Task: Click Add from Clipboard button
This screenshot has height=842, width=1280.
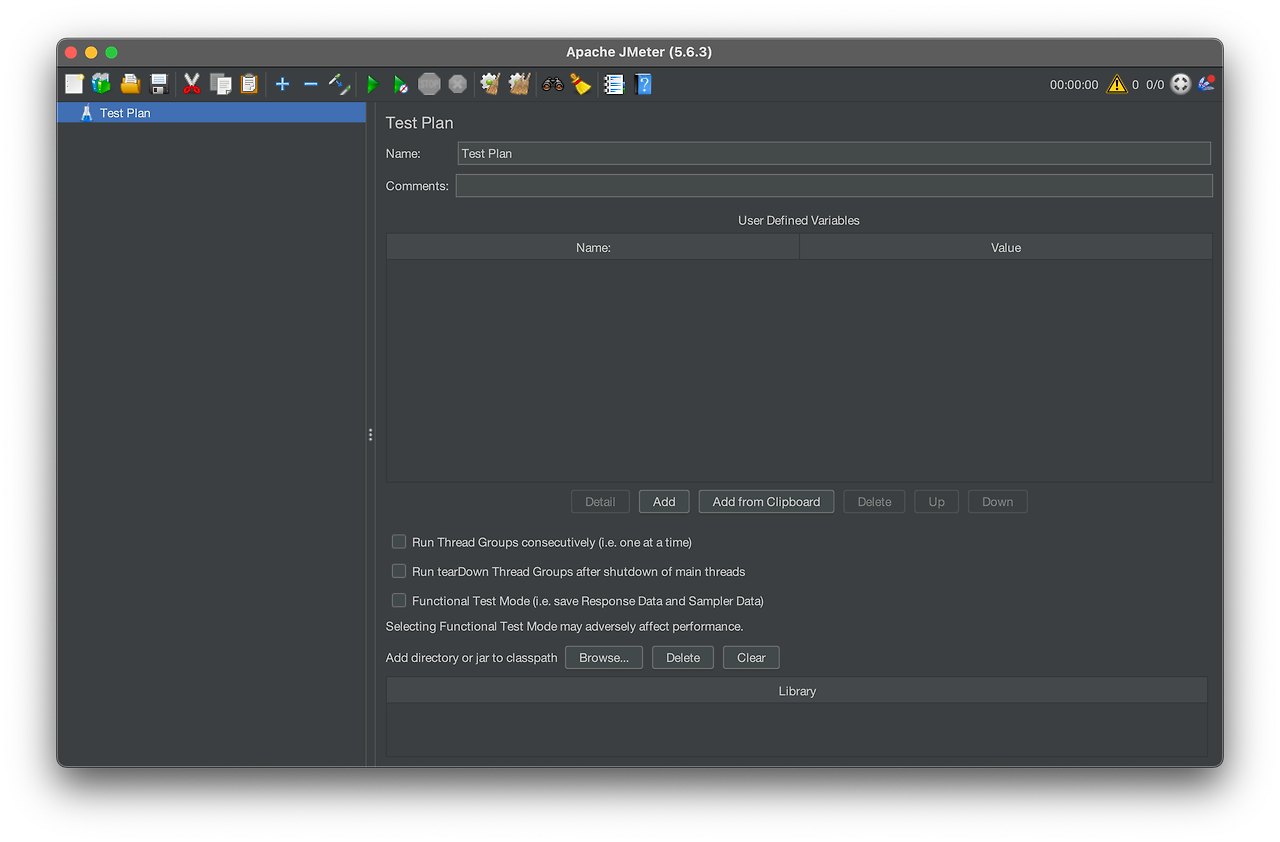Action: pos(766,502)
